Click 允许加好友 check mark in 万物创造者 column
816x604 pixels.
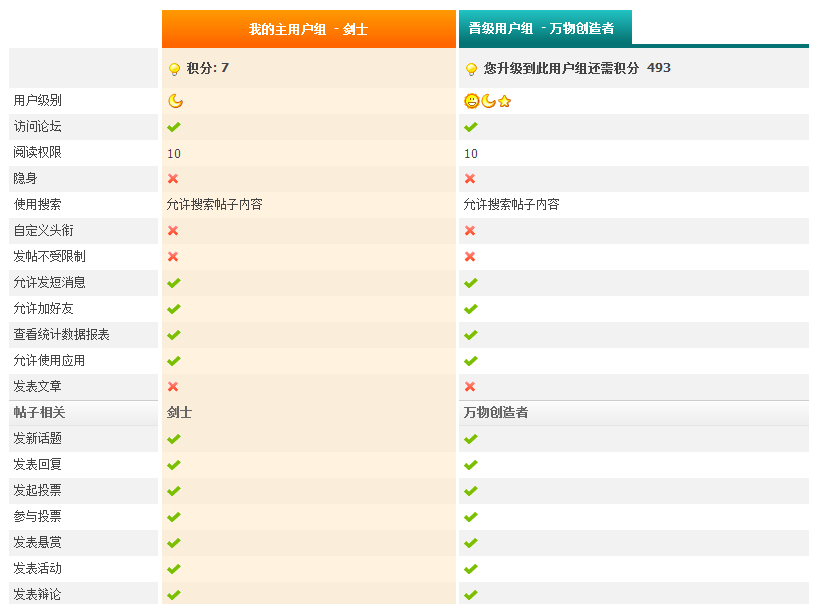coord(470,309)
